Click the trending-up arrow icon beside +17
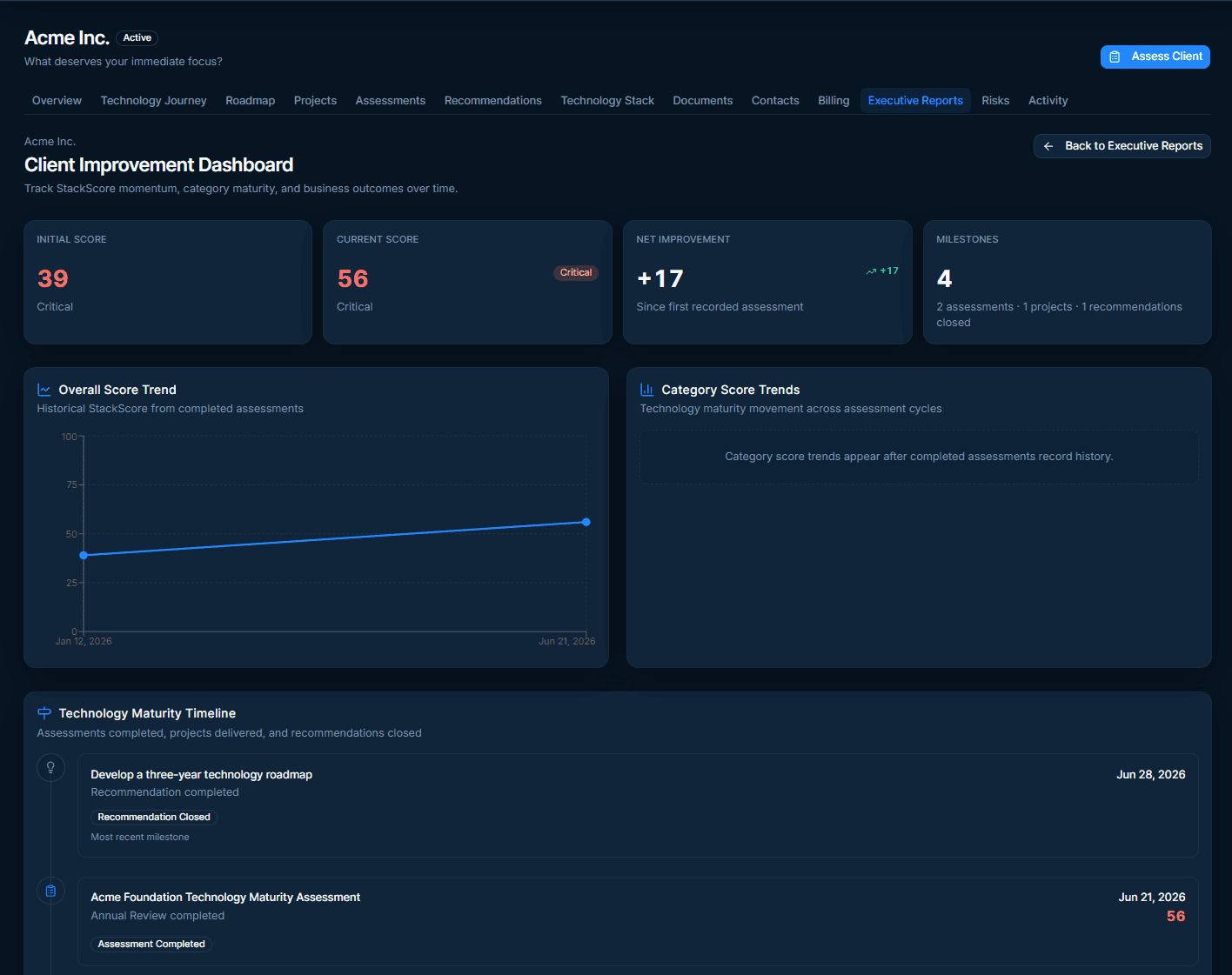The height and width of the screenshot is (975, 1232). point(871,271)
